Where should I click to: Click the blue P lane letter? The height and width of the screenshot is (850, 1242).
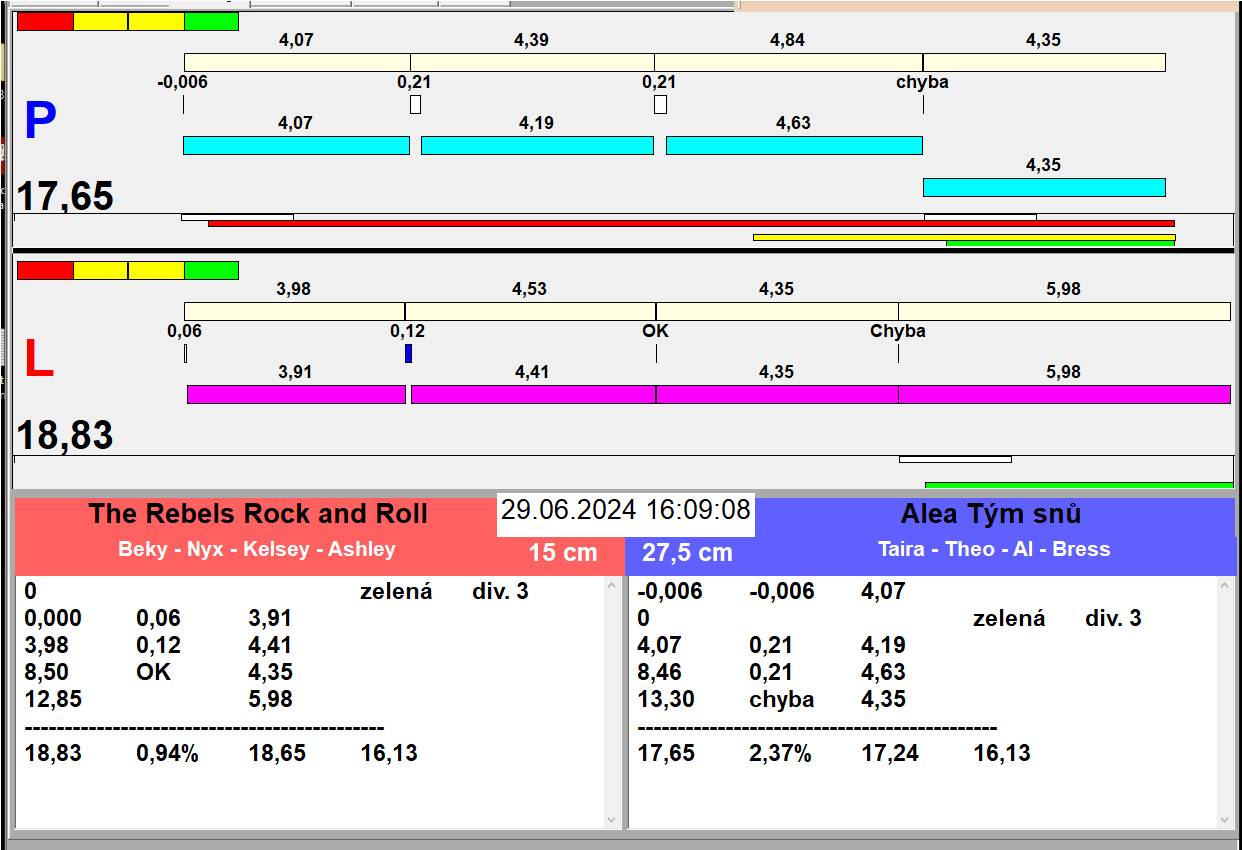[40, 122]
